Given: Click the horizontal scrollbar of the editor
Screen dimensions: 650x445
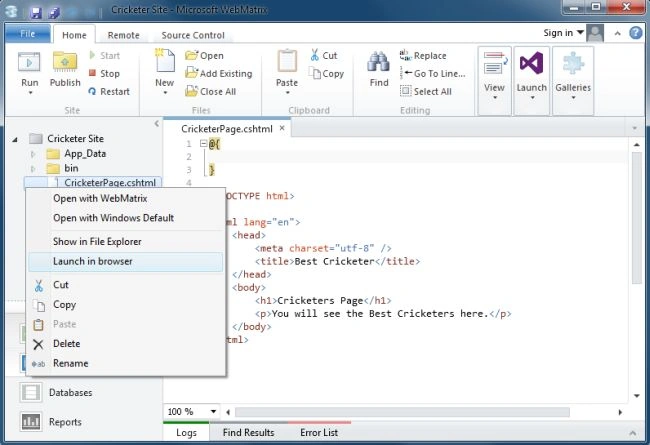Looking at the screenshot, I should 402,412.
